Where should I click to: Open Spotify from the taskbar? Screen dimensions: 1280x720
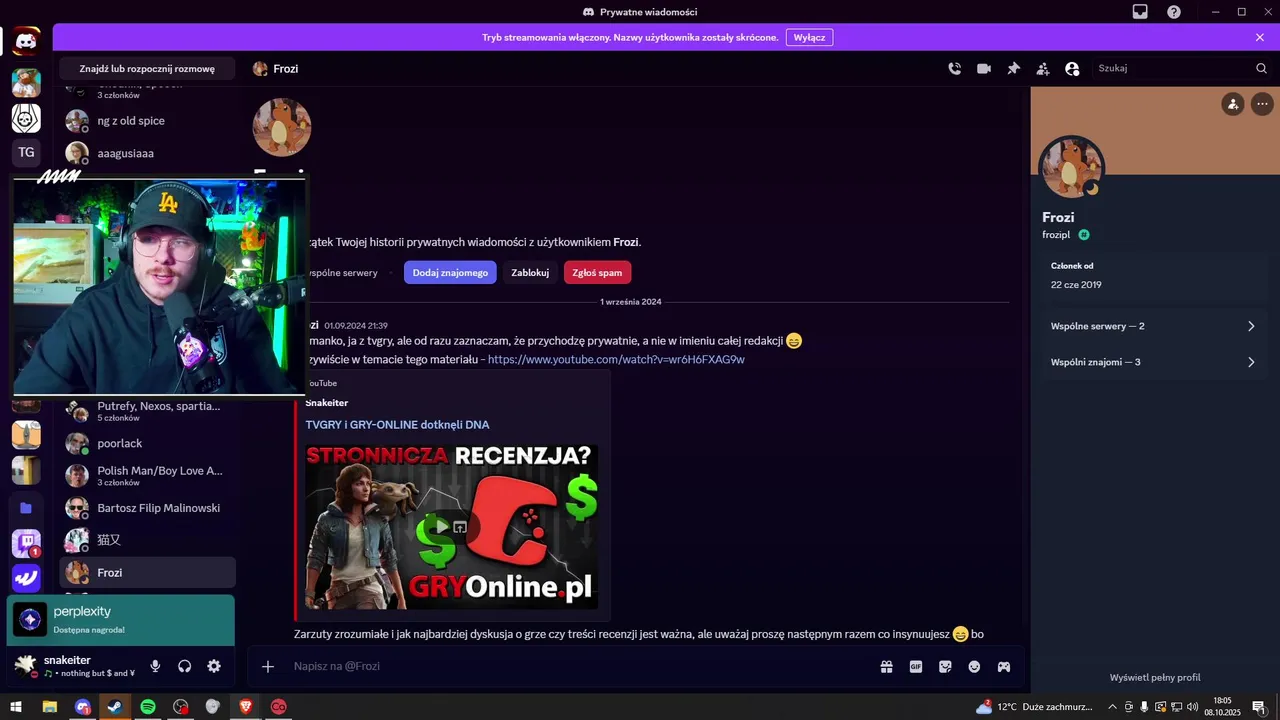(148, 707)
